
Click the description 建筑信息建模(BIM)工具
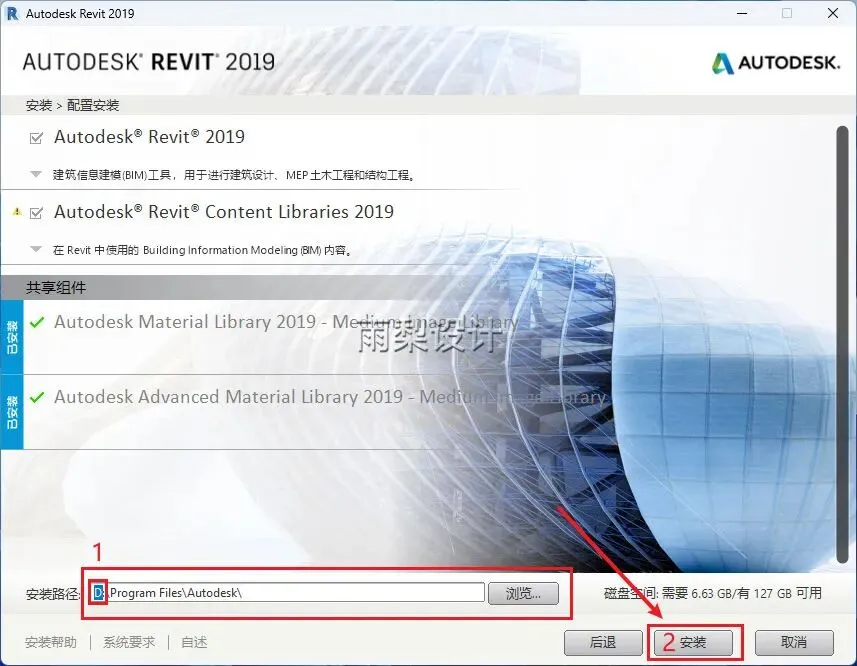[x=234, y=175]
